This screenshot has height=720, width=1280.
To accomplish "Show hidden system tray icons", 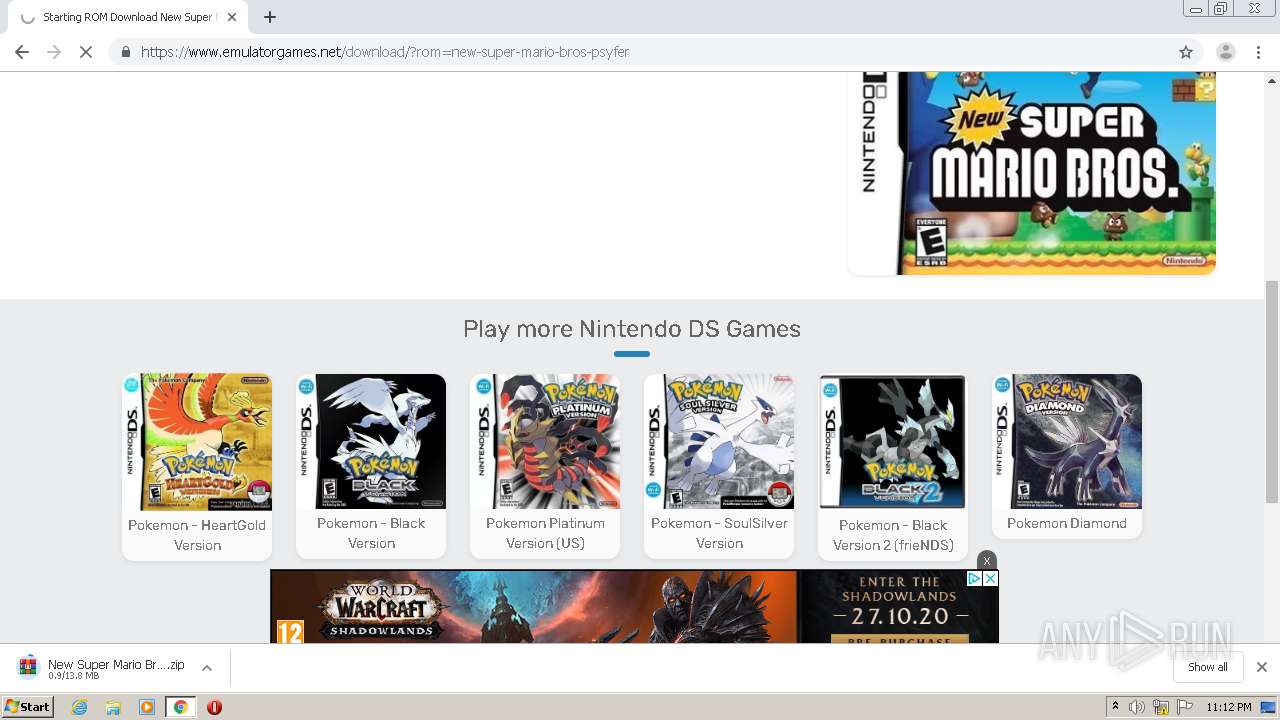I will pos(1115,707).
